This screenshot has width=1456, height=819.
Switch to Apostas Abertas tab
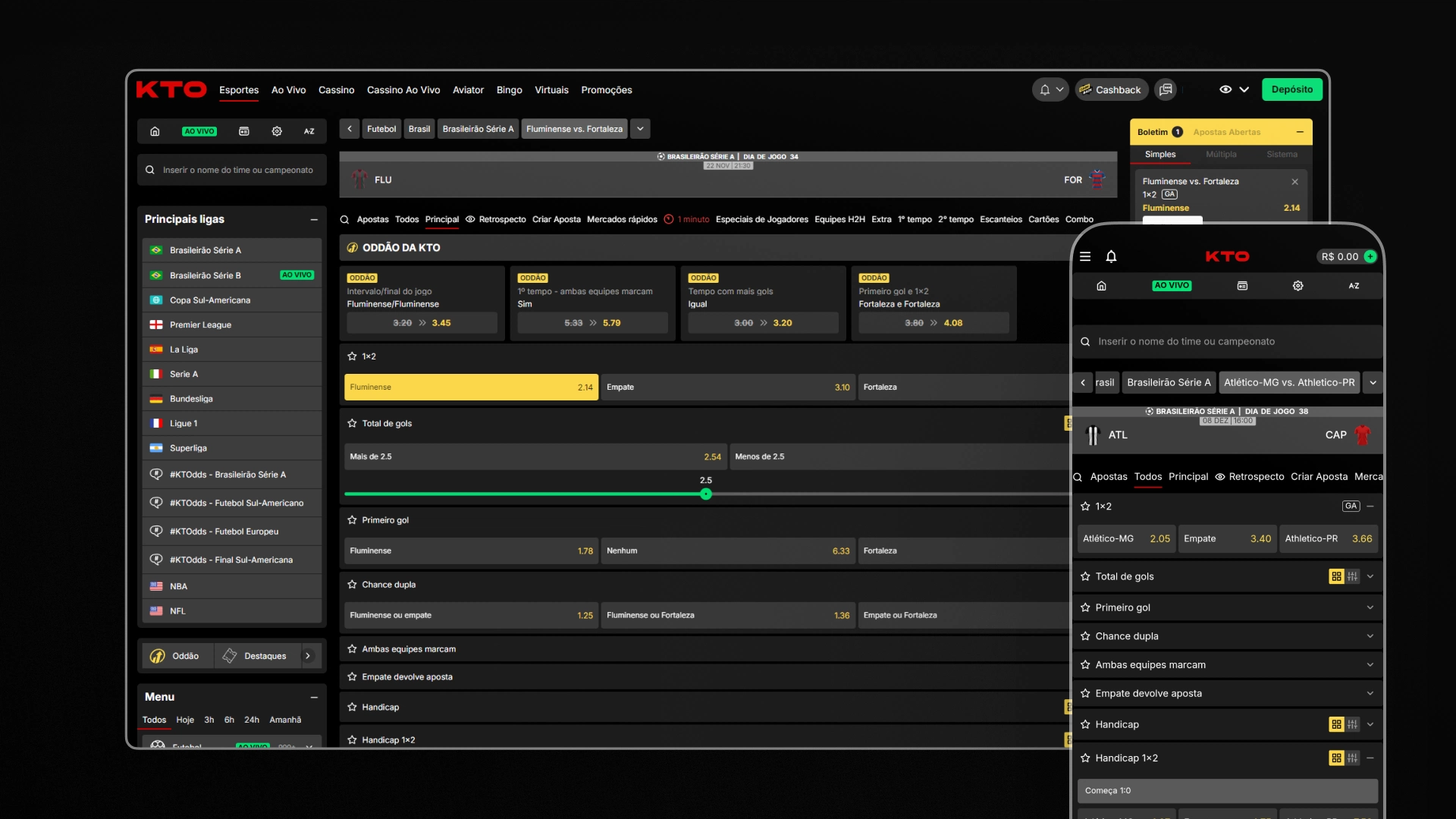1227,132
